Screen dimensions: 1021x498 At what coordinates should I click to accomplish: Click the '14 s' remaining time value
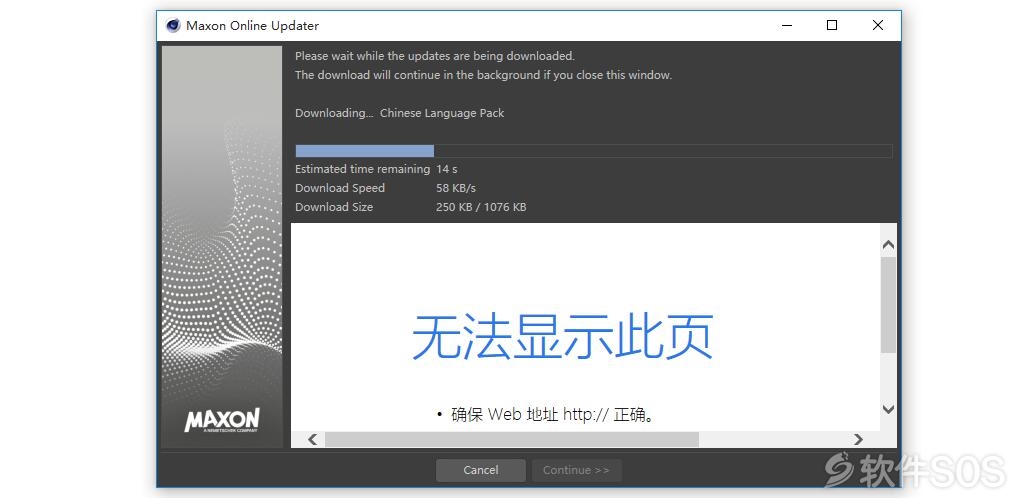point(447,169)
